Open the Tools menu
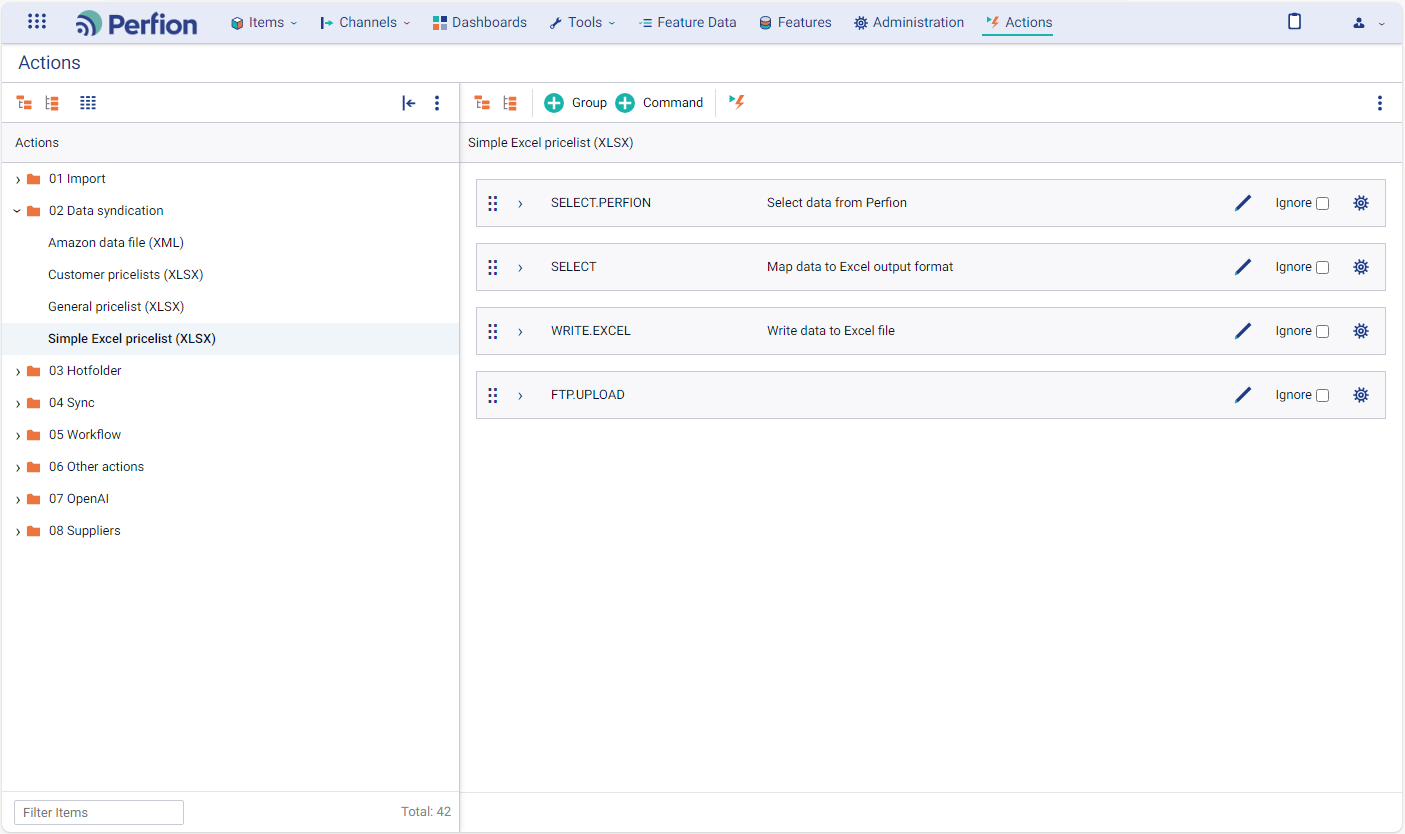This screenshot has width=1405, height=834. tap(582, 22)
